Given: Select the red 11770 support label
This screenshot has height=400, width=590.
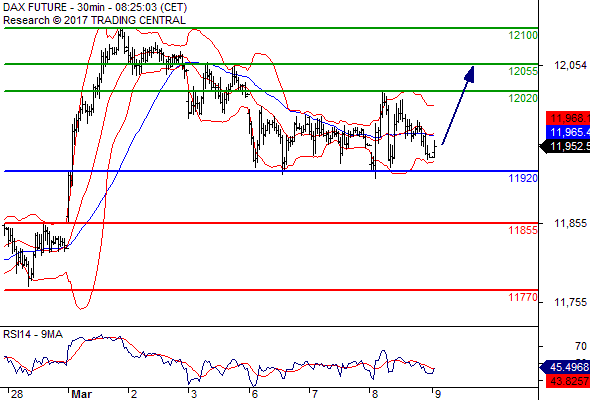Looking at the screenshot, I should pos(523,297).
